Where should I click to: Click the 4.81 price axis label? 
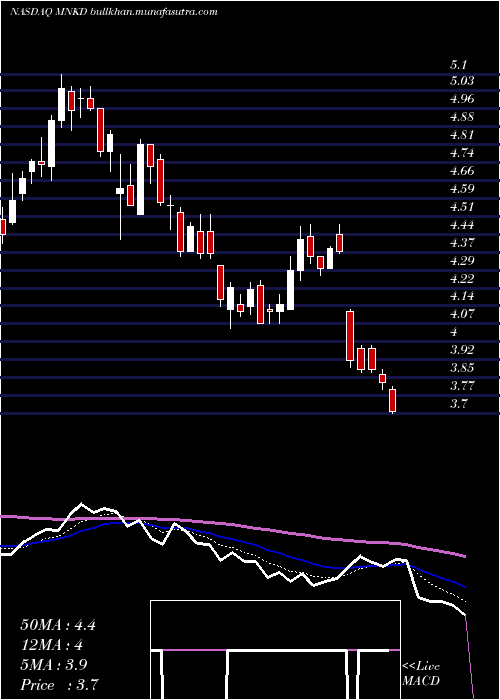point(462,135)
